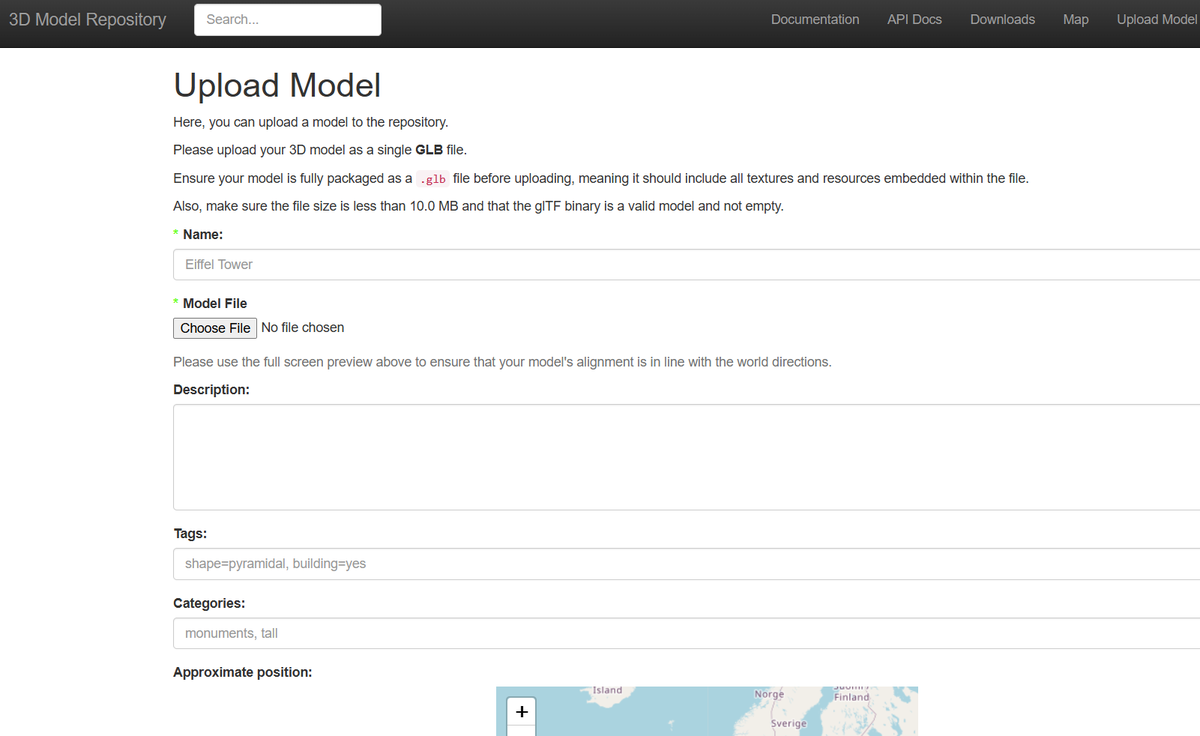The height and width of the screenshot is (736, 1200).
Task: Click the 'Description:' label
Action: [x=211, y=389]
